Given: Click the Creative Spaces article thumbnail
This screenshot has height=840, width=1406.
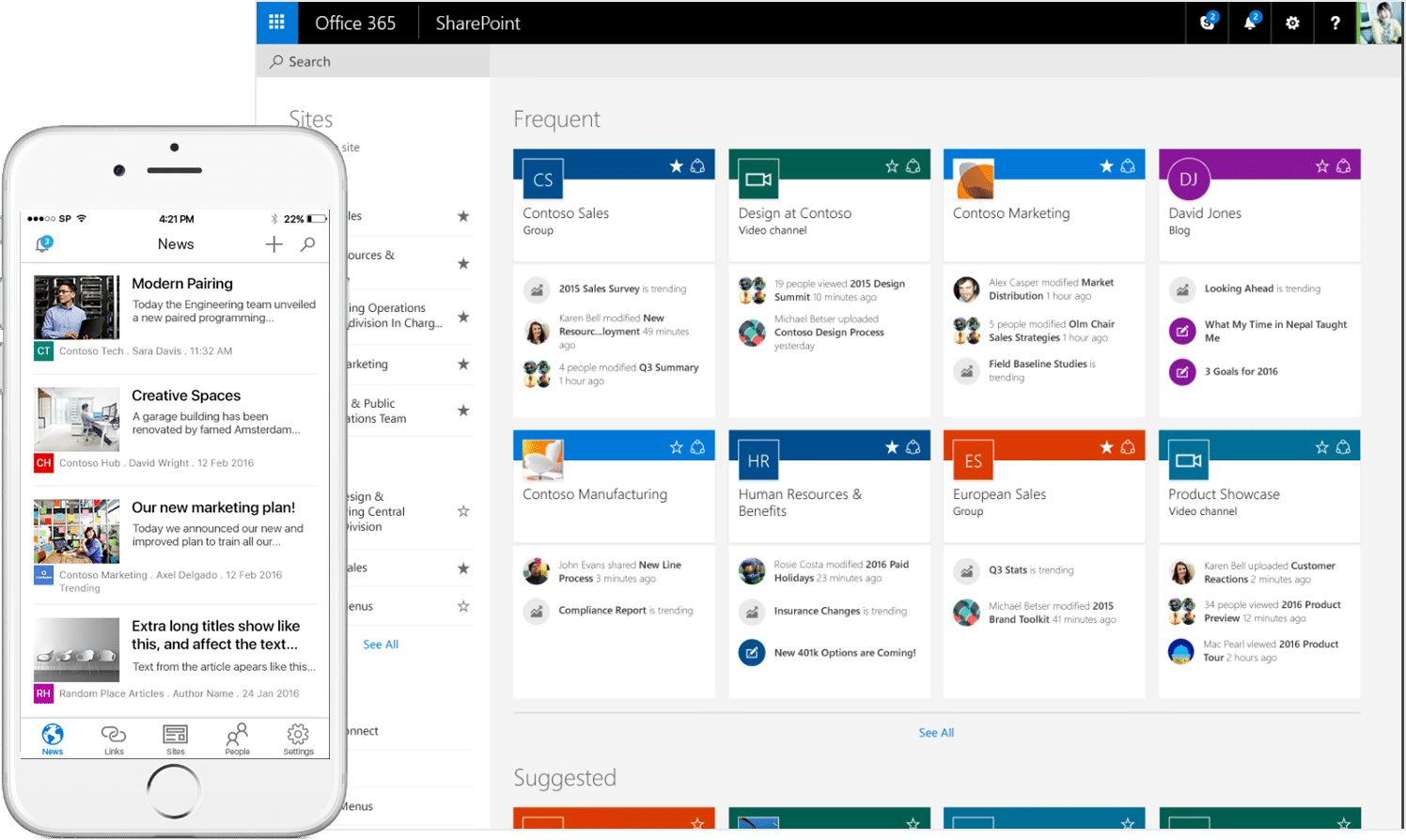Looking at the screenshot, I should 77,419.
